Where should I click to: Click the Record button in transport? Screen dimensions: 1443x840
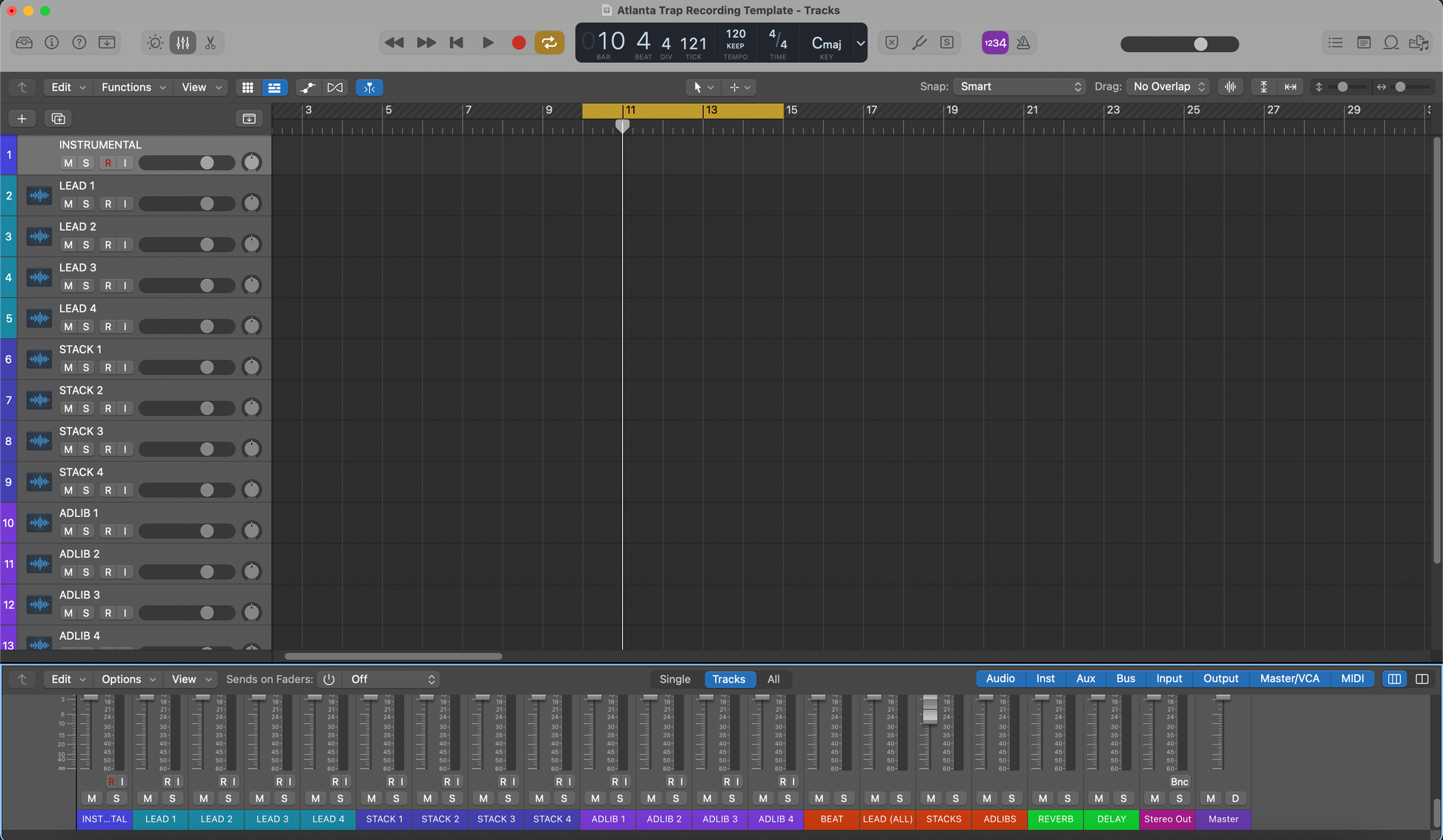(x=518, y=43)
